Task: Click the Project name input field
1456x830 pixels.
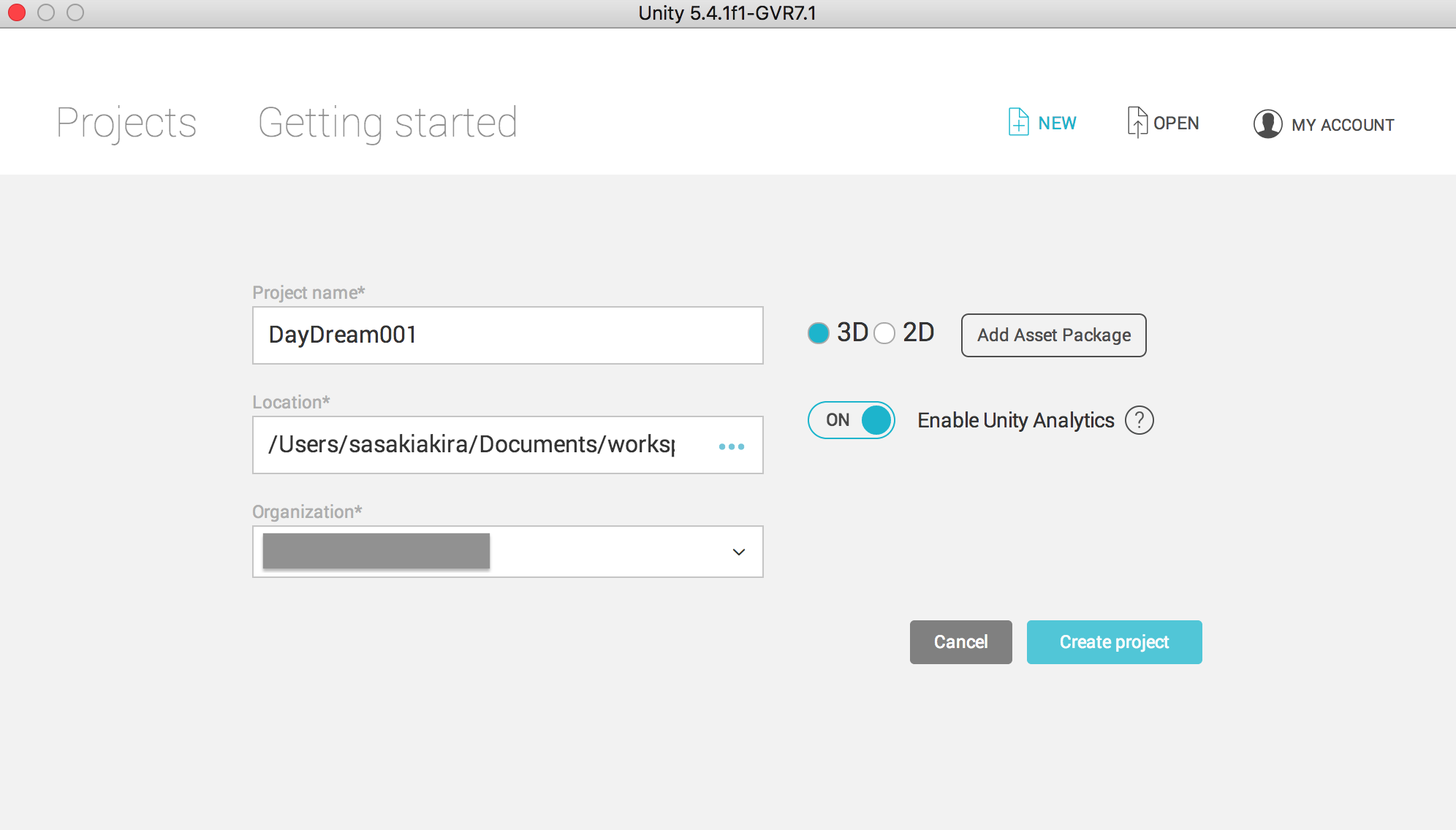Action: pyautogui.click(x=509, y=335)
